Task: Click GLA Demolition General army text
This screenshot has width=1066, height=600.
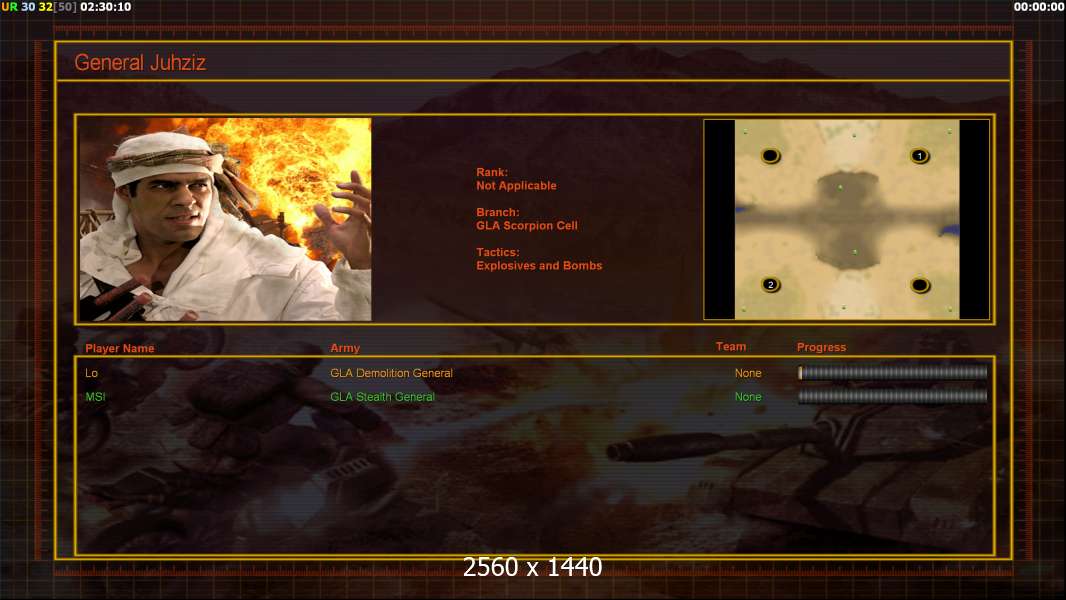Action: [x=392, y=373]
